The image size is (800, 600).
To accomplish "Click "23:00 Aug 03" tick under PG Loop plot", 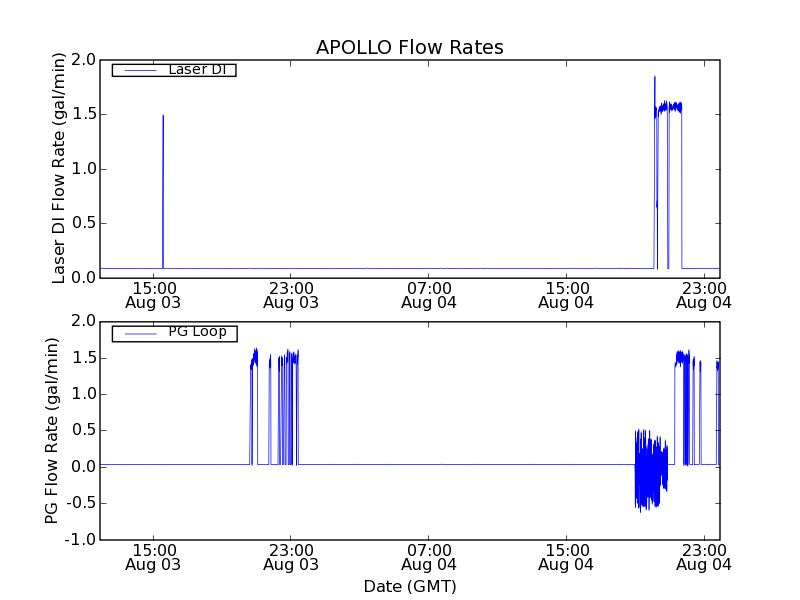I will 291,558.
